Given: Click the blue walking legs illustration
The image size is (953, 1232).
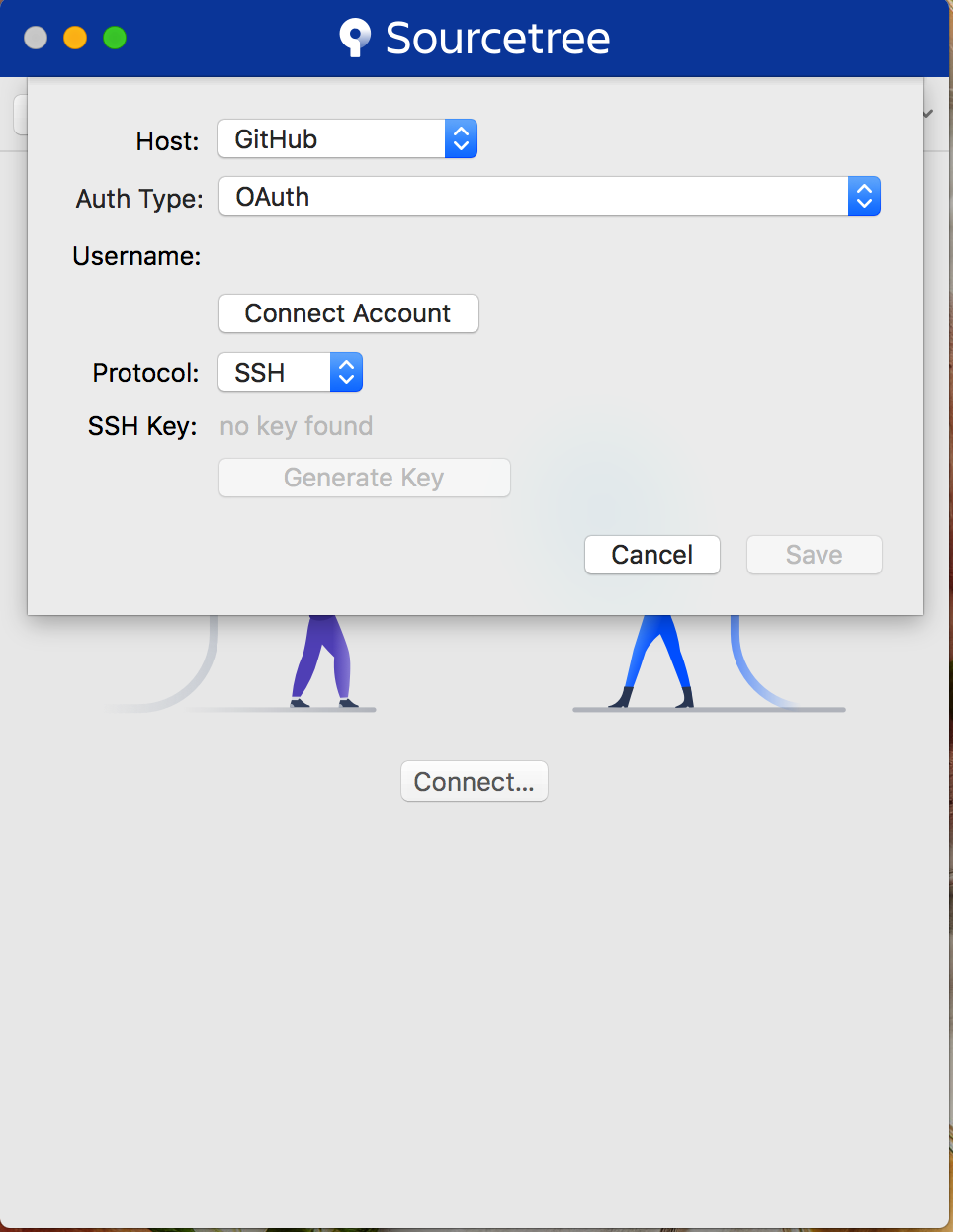Looking at the screenshot, I should [x=651, y=661].
